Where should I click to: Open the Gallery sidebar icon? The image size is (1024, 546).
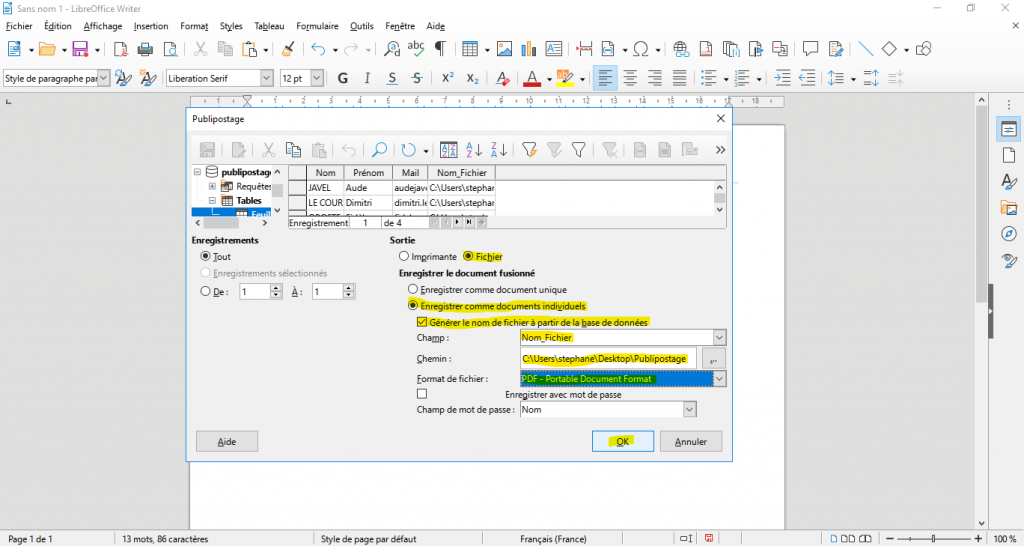tap(1009, 208)
